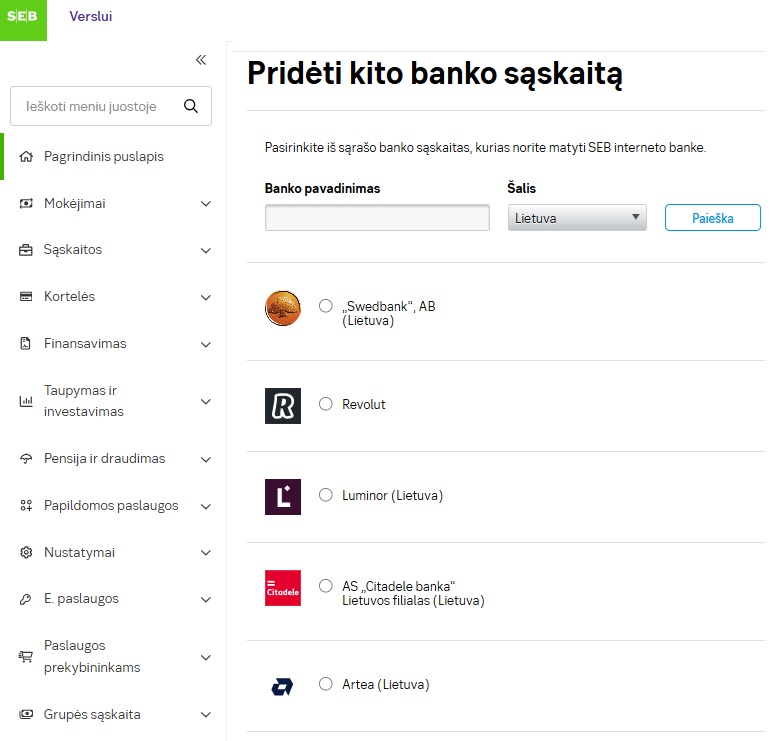The height and width of the screenshot is (741, 779).
Task: Expand the Mokėjimai menu chevron
Action: coord(206,204)
